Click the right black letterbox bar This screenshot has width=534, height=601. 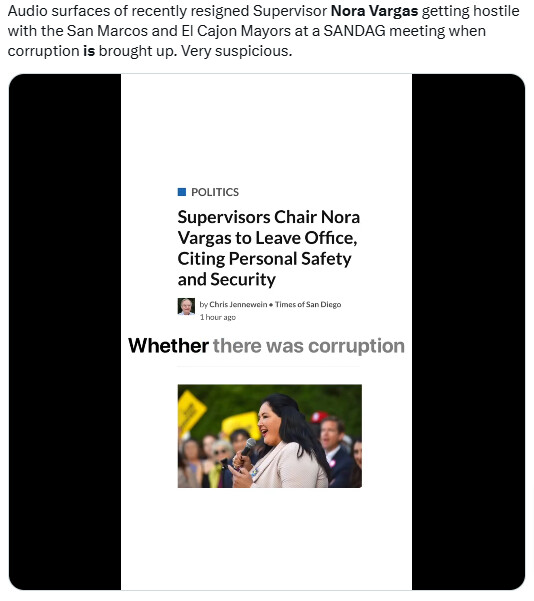click(x=468, y=332)
